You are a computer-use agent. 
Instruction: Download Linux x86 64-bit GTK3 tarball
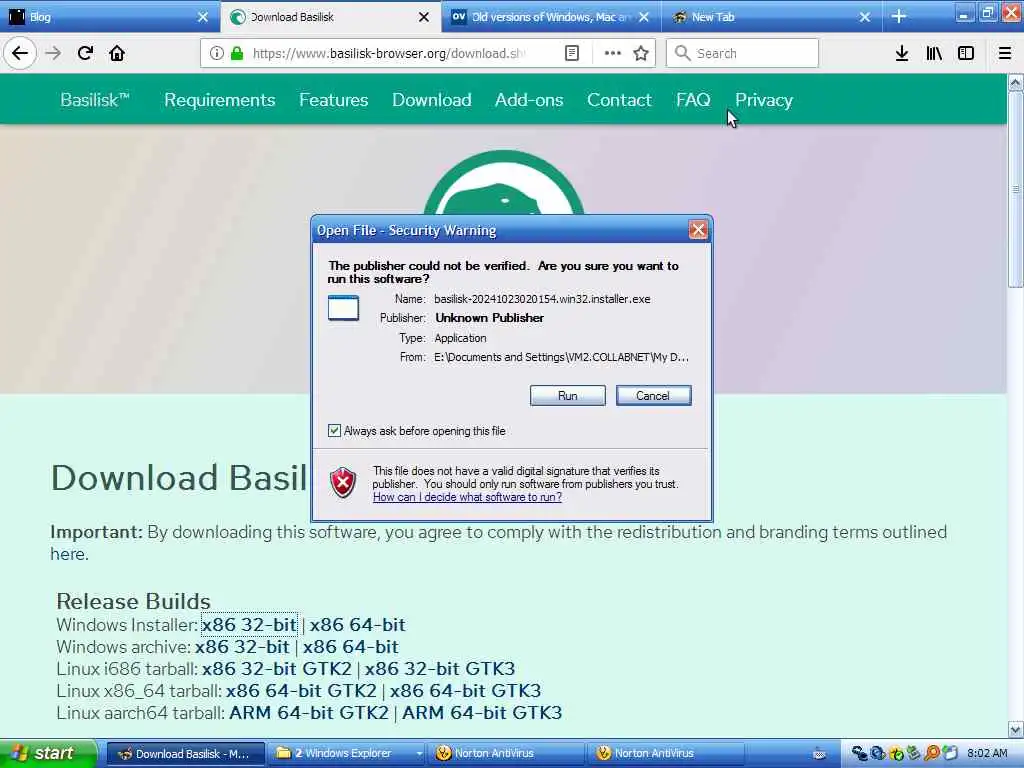click(465, 690)
